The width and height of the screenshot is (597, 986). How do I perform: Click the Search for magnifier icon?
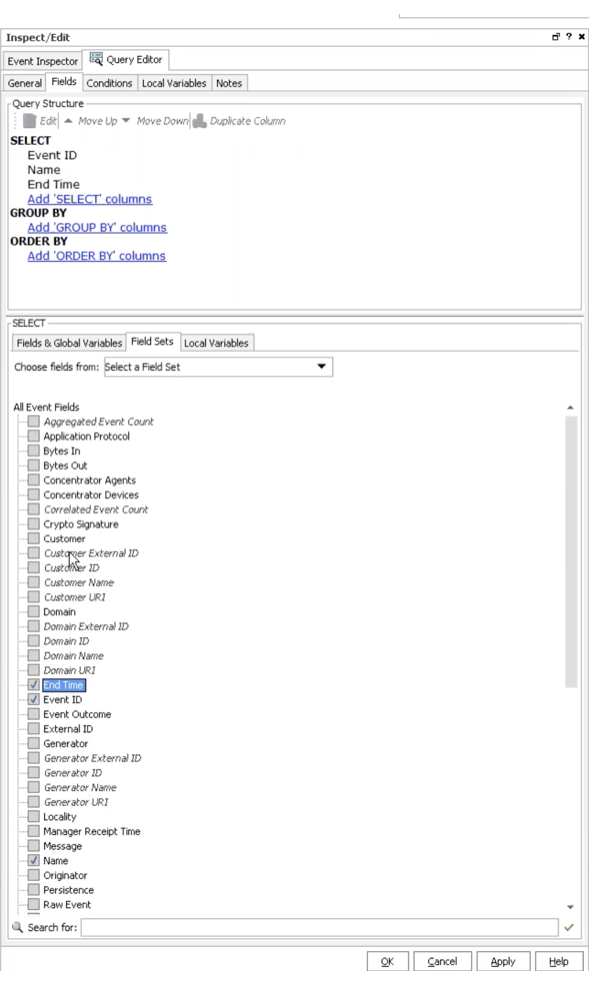(x=18, y=927)
